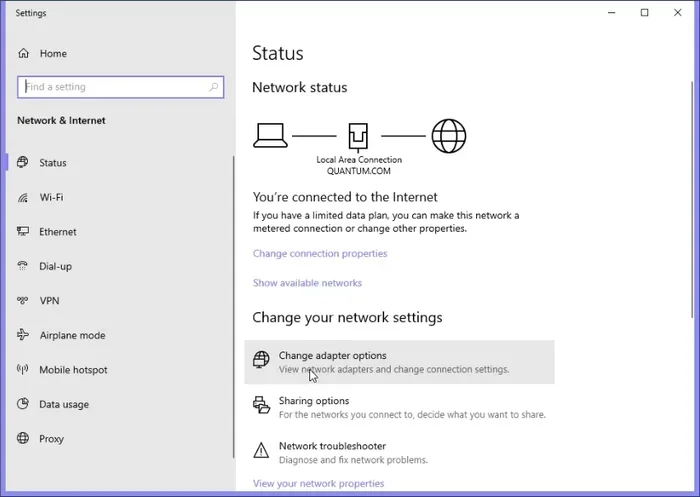700x497 pixels.
Task: Click the Wi-Fi signal icon
Action: (x=23, y=197)
